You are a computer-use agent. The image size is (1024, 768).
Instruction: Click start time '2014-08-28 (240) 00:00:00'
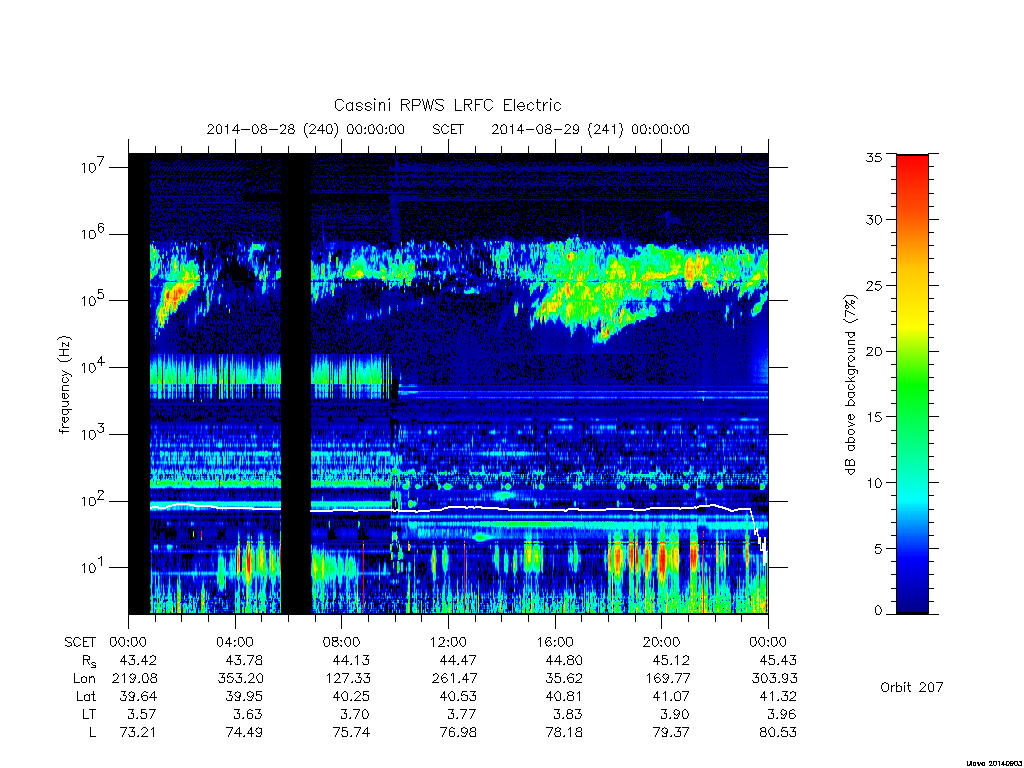pyautogui.click(x=306, y=129)
